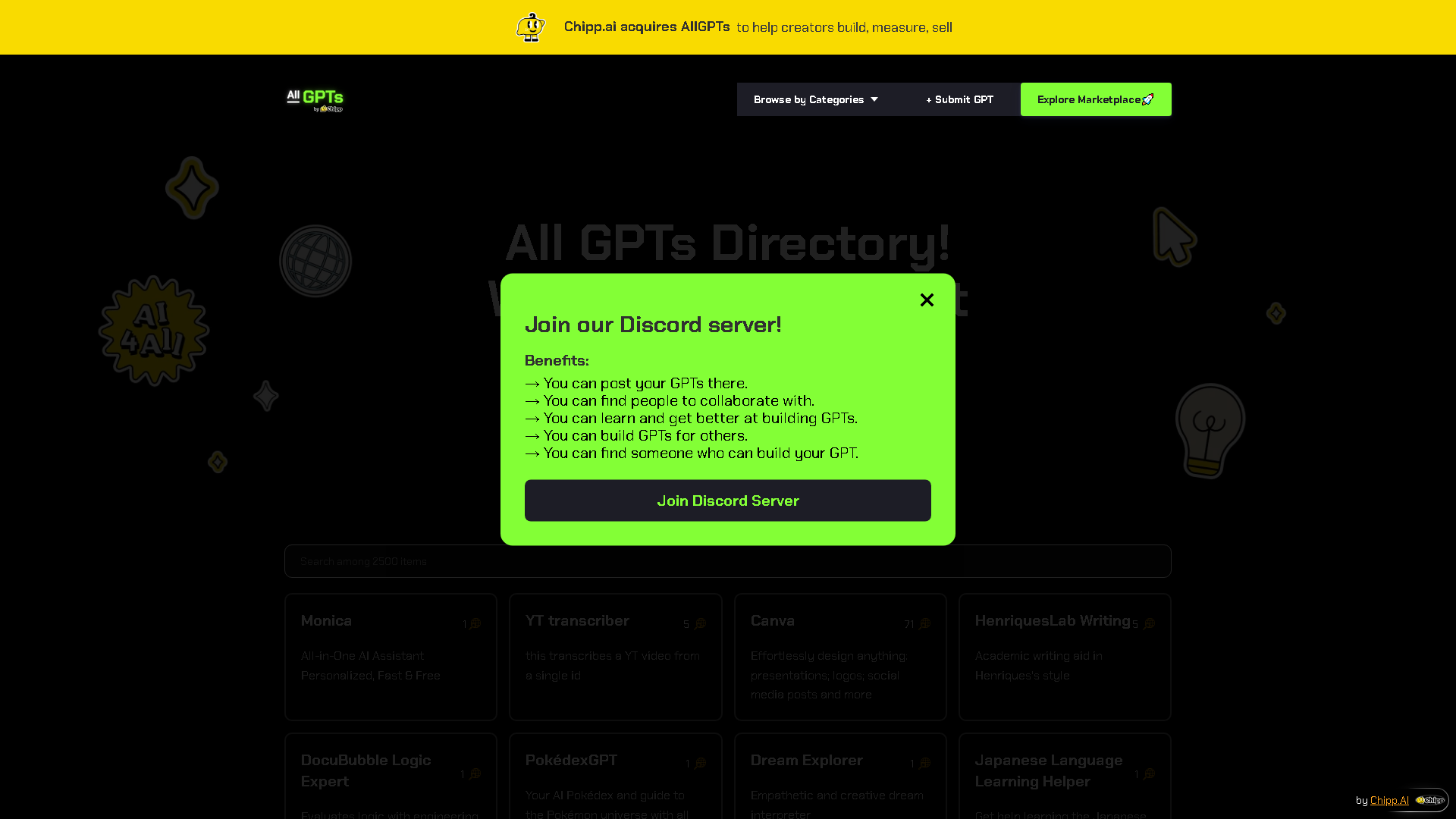Screen dimensions: 1456x819
Task: Open the Canva GPT card
Action: tap(840, 657)
